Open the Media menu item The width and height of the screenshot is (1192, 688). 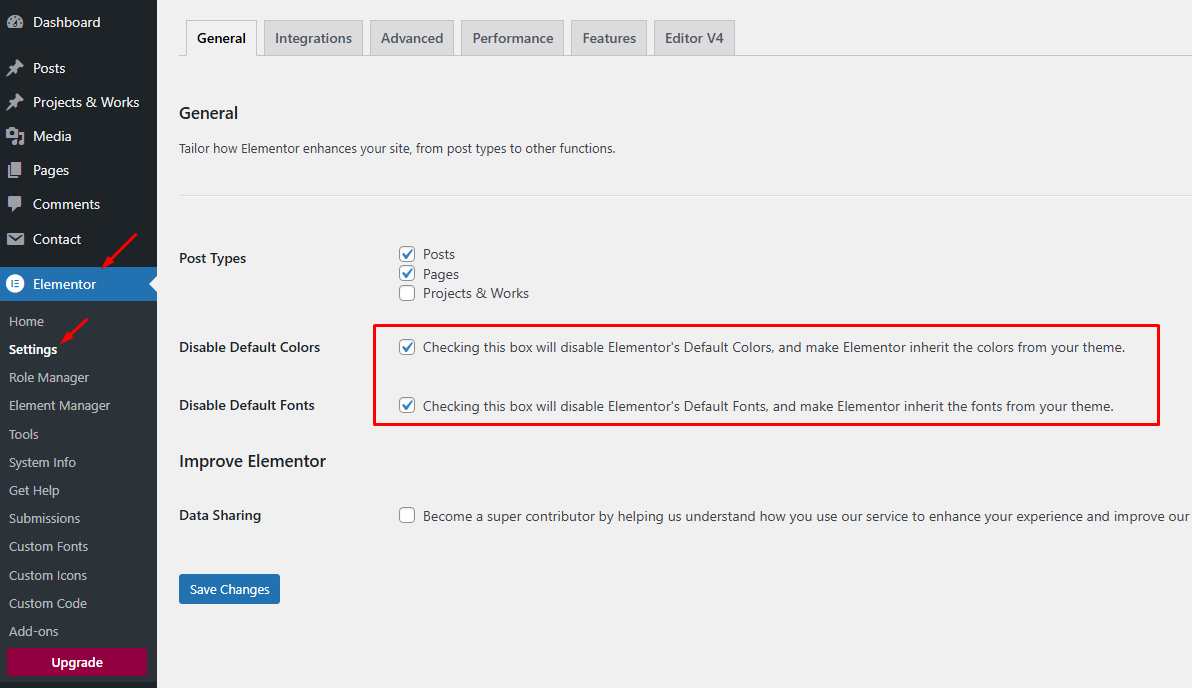[x=78, y=136]
